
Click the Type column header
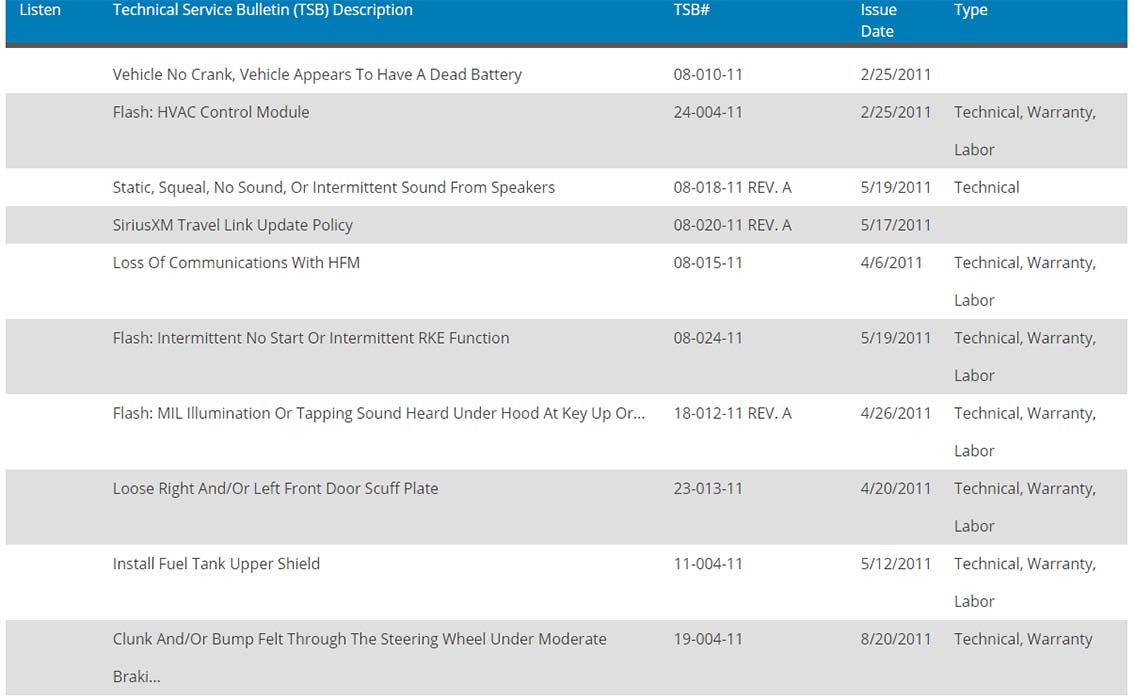(x=971, y=10)
